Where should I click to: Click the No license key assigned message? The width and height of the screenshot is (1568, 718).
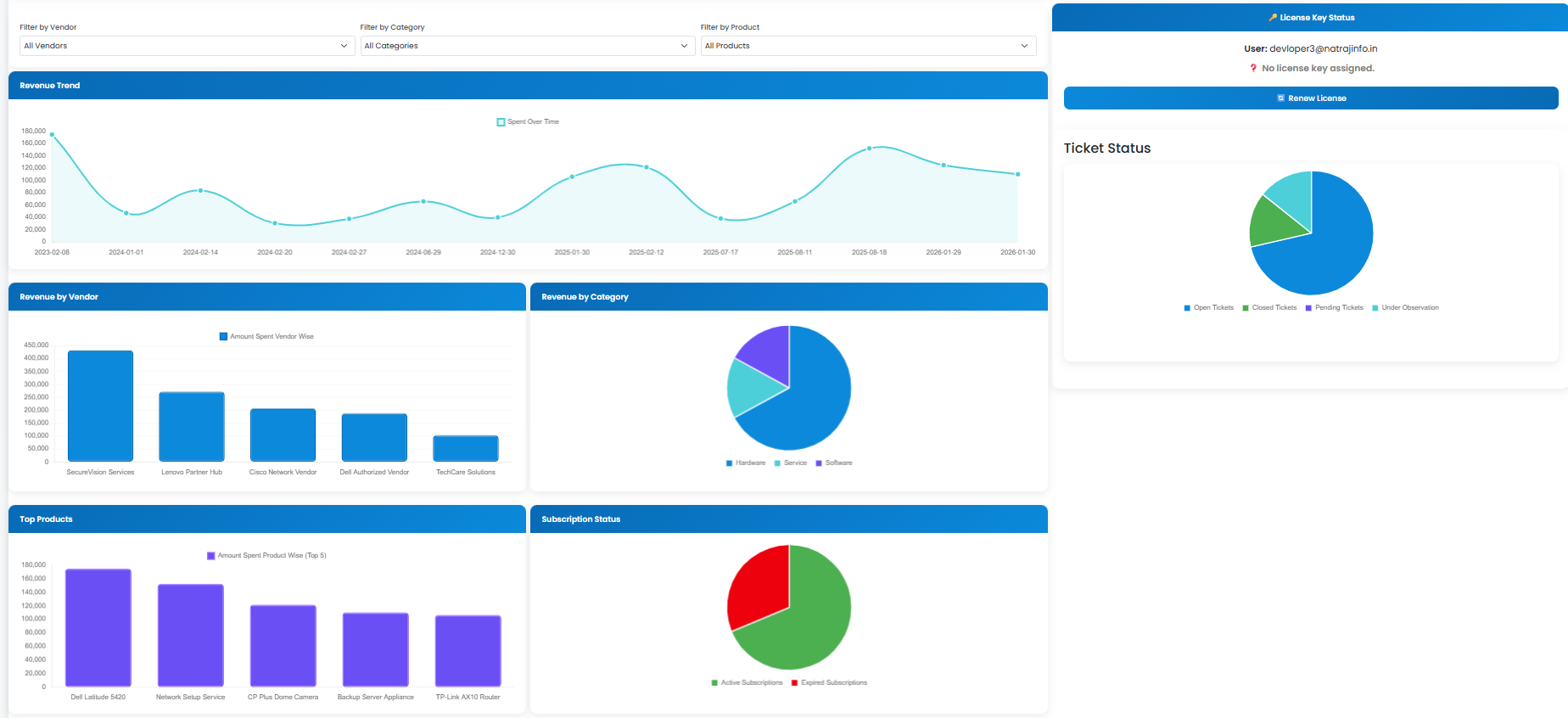point(1318,69)
